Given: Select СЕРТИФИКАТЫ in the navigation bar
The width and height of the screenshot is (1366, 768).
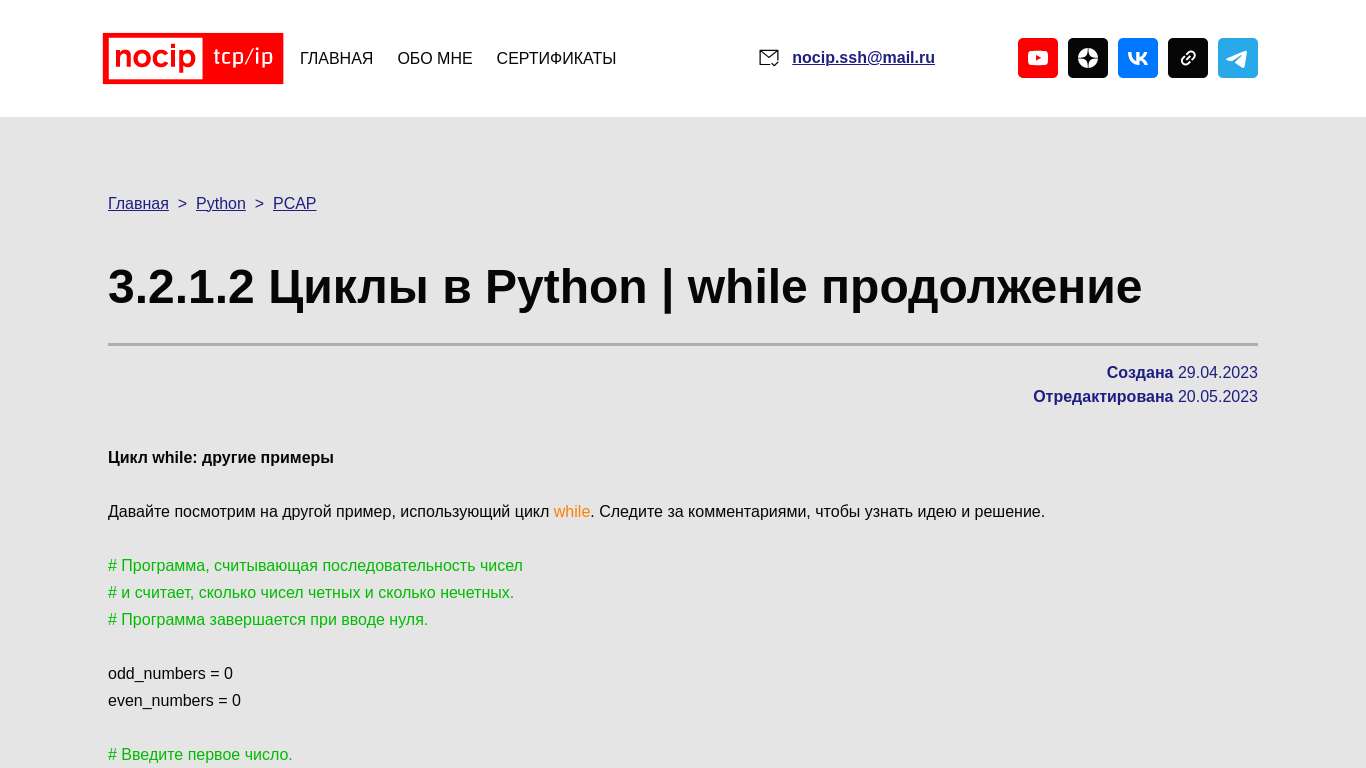Looking at the screenshot, I should [x=556, y=59].
